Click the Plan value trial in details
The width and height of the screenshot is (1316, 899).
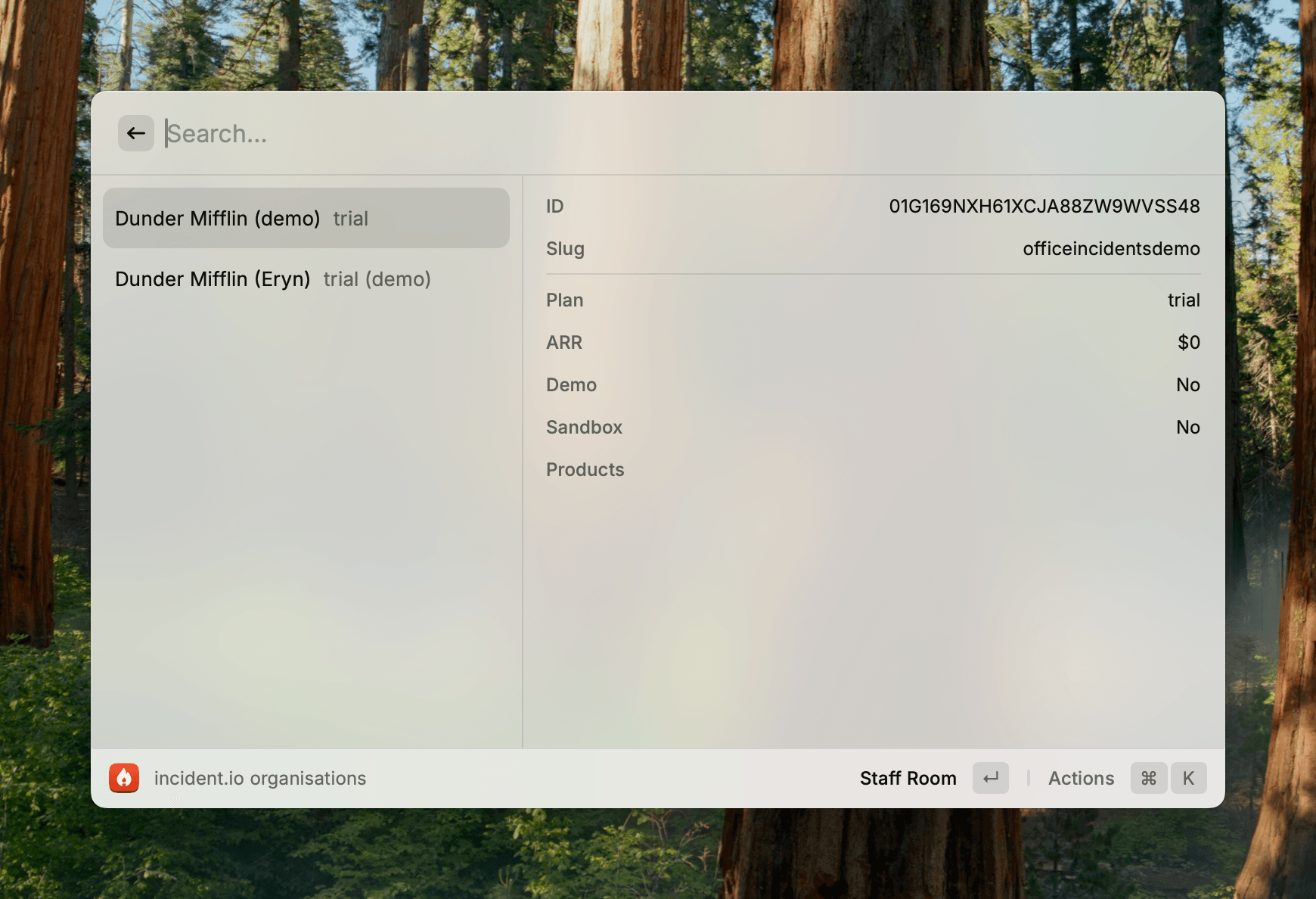(x=1184, y=300)
